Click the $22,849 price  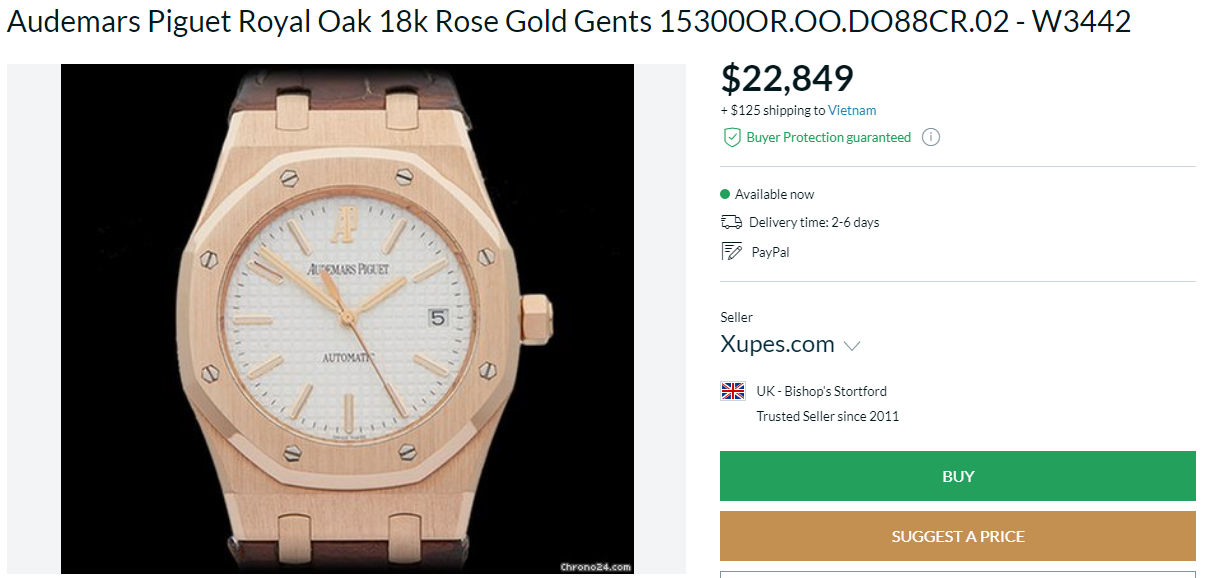tap(787, 78)
